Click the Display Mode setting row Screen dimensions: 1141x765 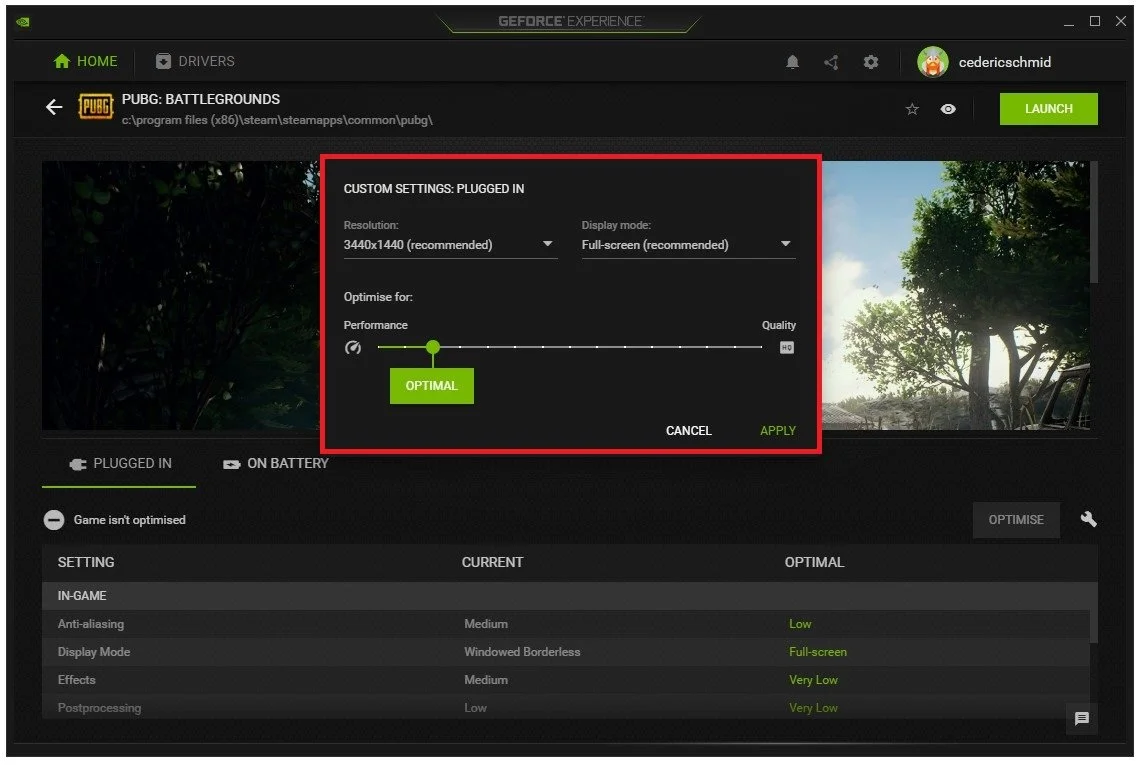pos(565,652)
